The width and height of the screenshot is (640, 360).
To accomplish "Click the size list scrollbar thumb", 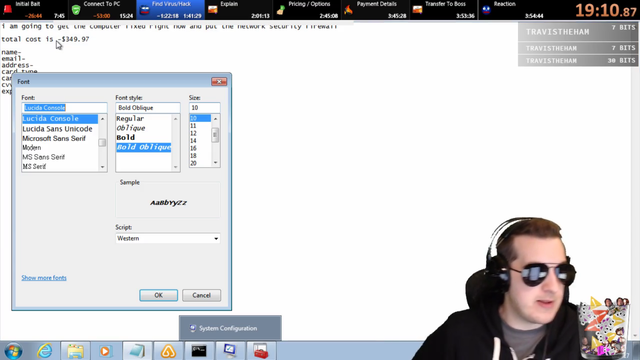I will point(216,135).
